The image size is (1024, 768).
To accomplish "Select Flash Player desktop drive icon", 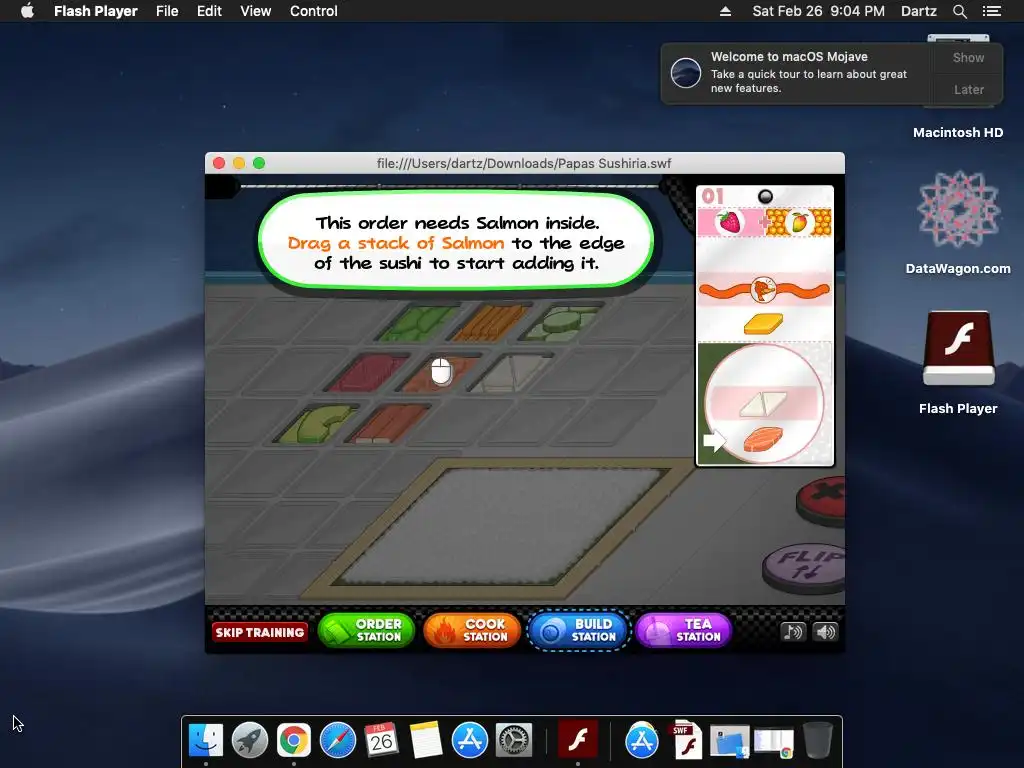I will click(x=958, y=362).
